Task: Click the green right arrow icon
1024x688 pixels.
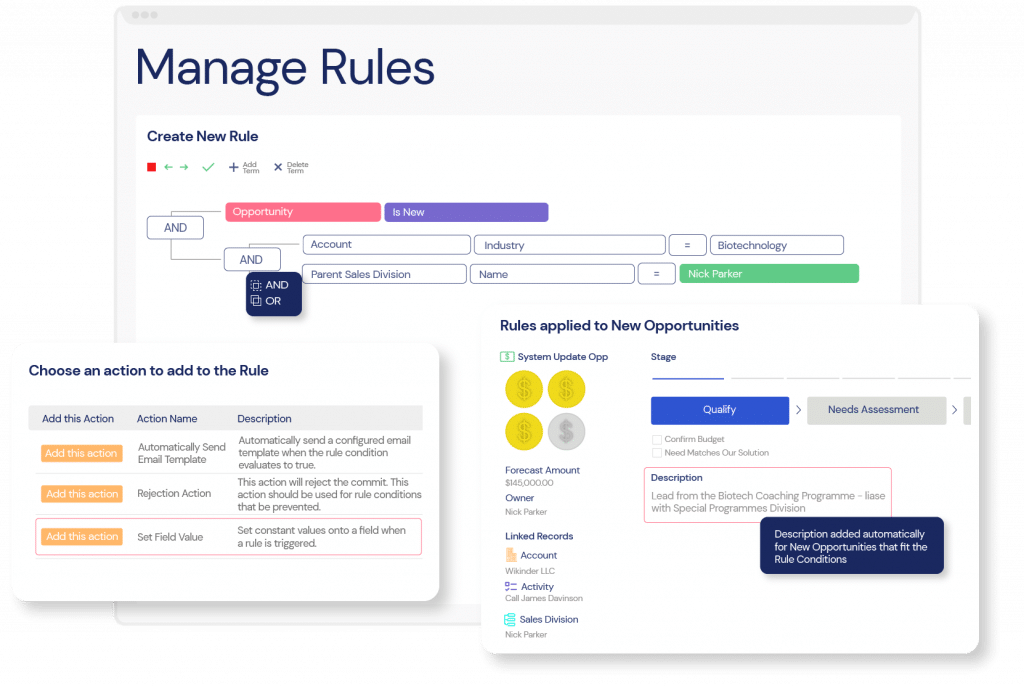Action: click(x=184, y=167)
